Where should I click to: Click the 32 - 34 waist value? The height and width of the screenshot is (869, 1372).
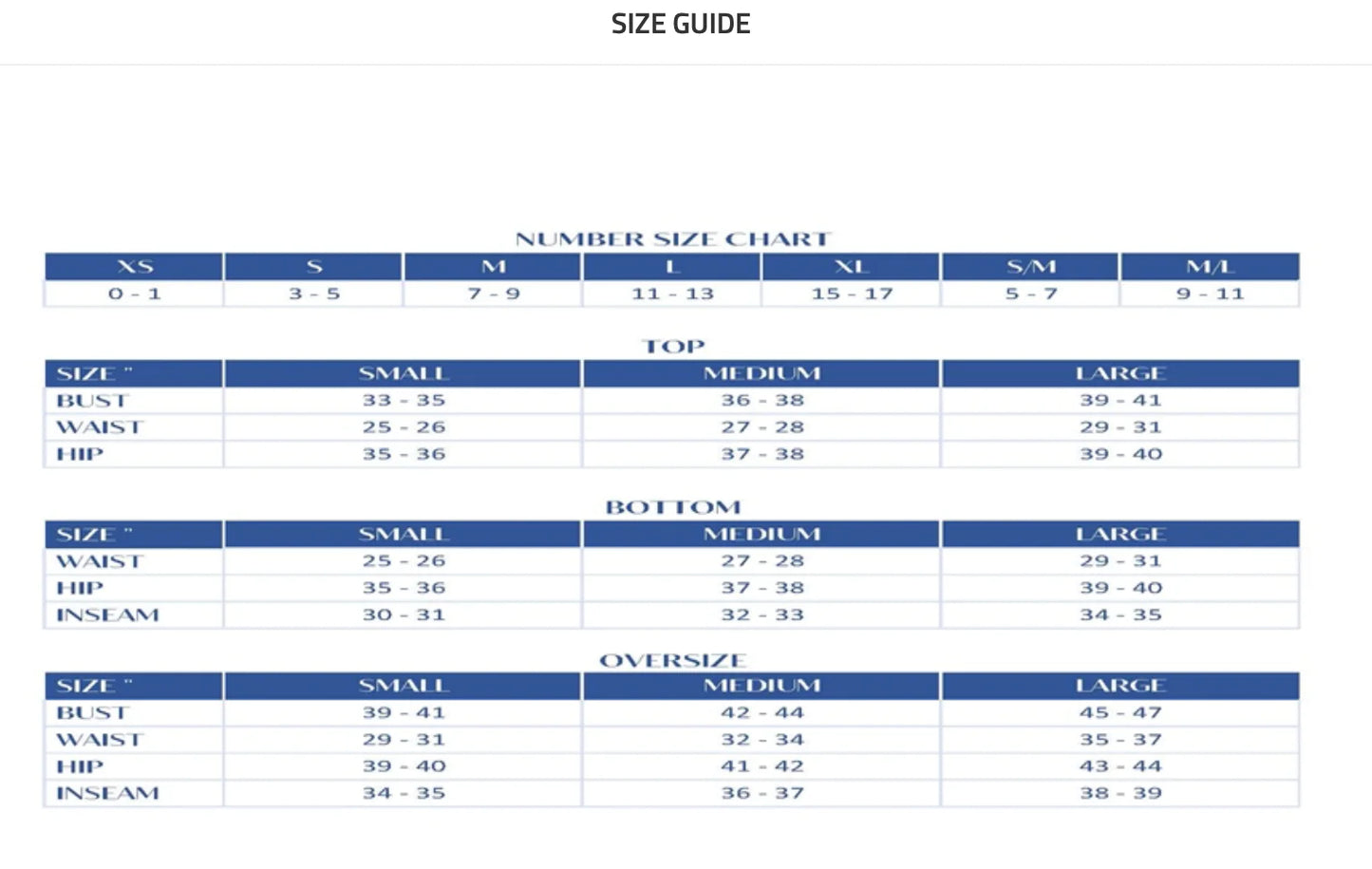(761, 740)
